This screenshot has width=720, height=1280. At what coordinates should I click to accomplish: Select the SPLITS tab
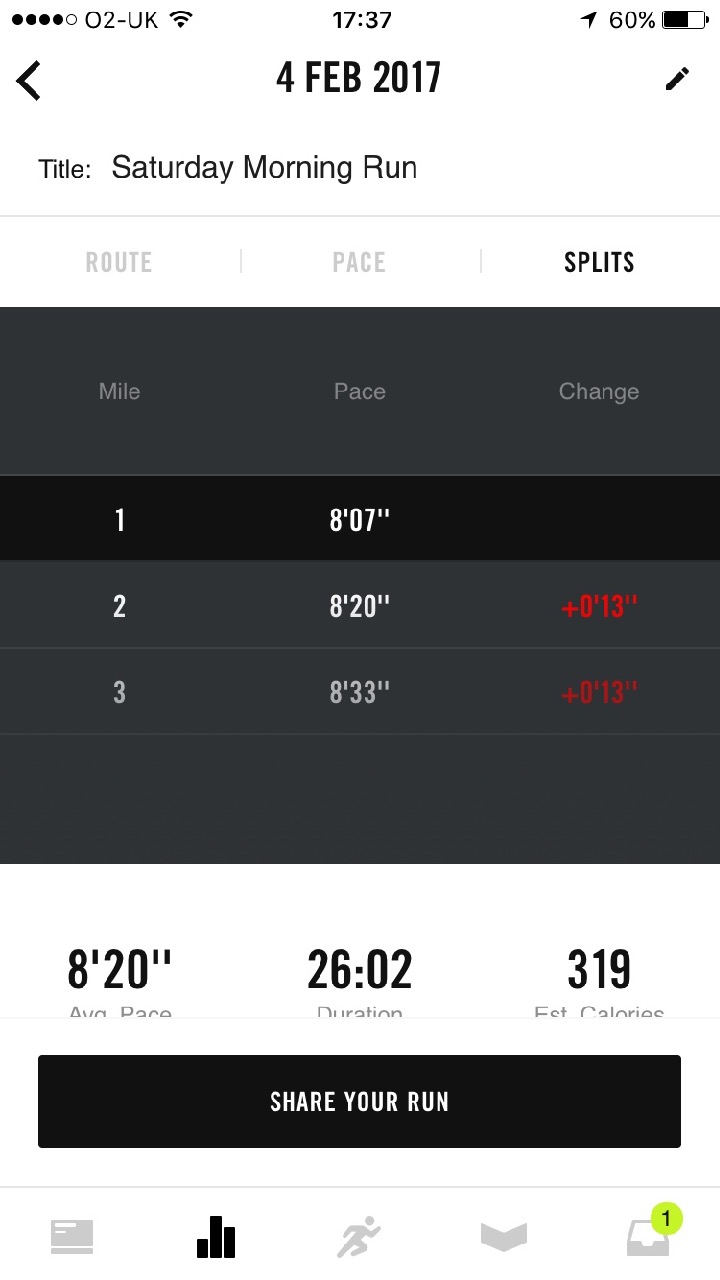click(x=599, y=262)
